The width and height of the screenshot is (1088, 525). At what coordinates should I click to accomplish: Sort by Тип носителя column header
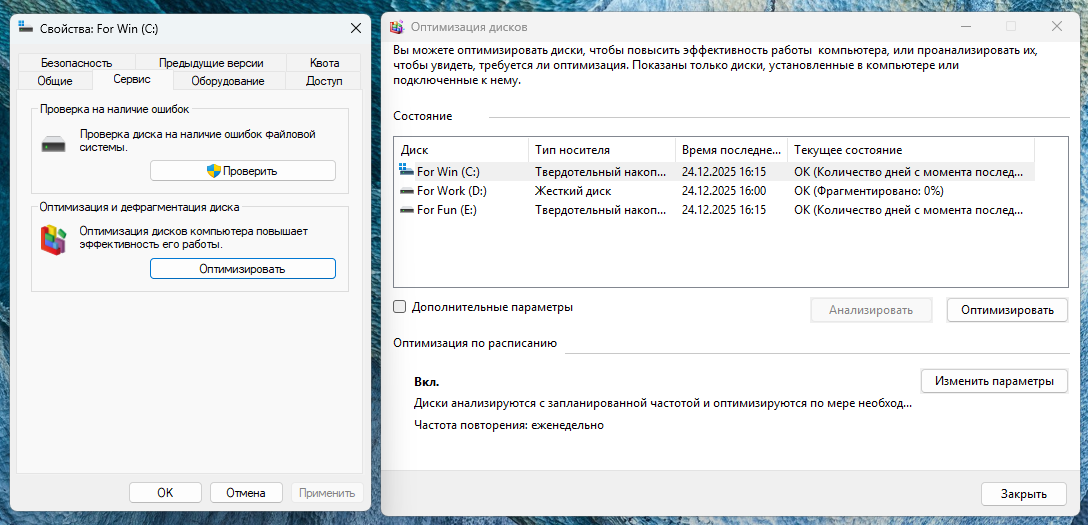tap(600, 150)
